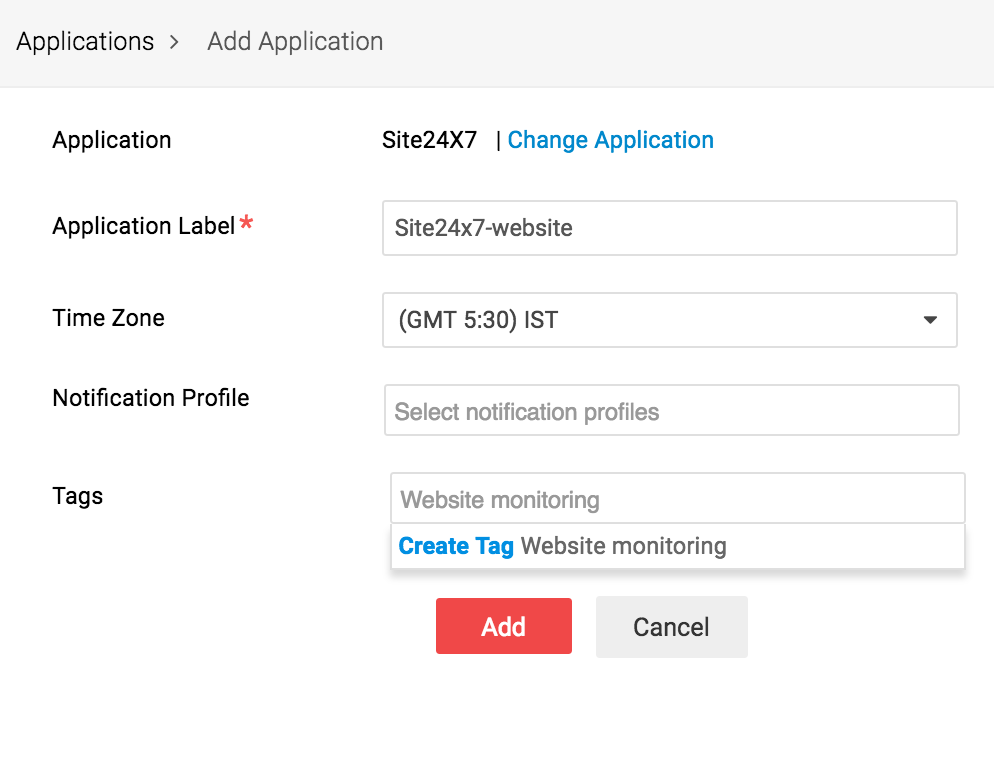994x766 pixels.
Task: Focus the Application Label input field
Action: pyautogui.click(x=669, y=228)
